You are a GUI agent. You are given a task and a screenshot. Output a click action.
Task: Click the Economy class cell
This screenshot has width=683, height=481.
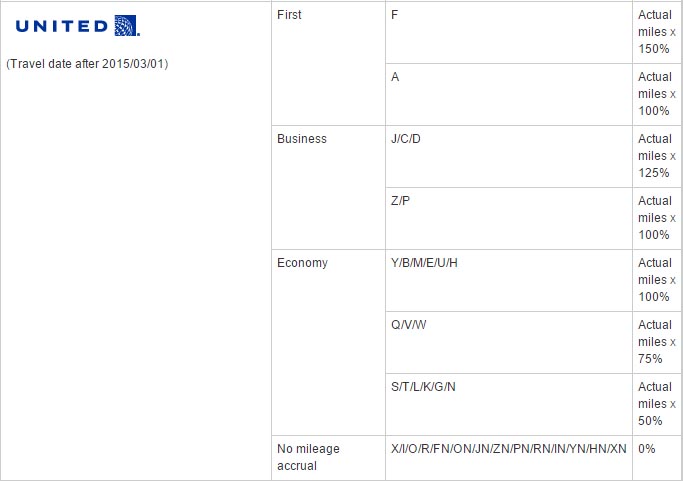(328, 342)
